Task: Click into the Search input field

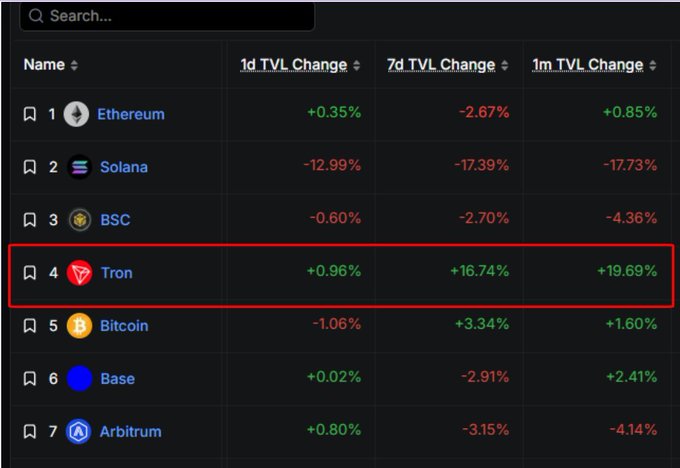Action: [175, 16]
